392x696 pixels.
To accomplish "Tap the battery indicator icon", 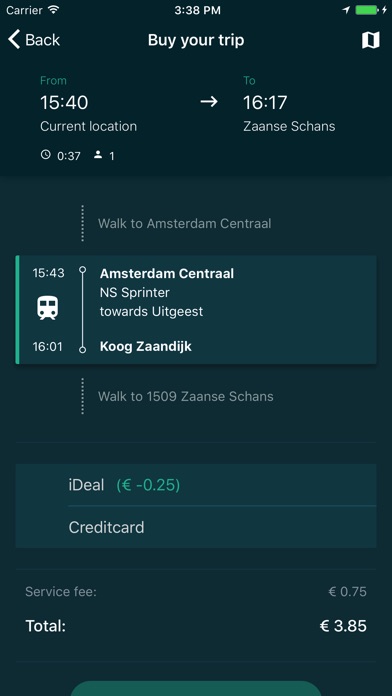I will tap(367, 10).
